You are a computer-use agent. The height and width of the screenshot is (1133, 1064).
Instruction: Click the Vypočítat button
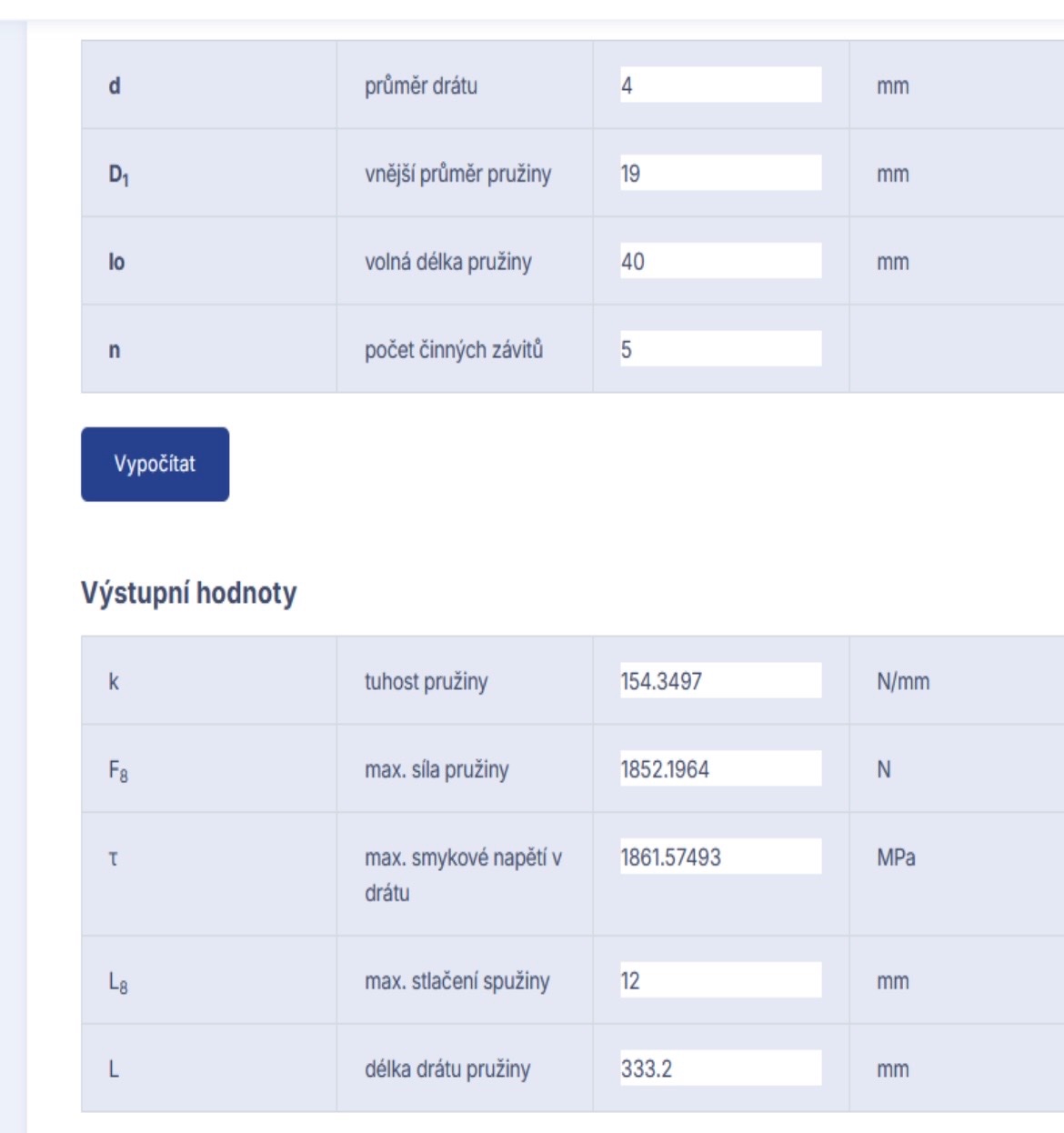(155, 464)
